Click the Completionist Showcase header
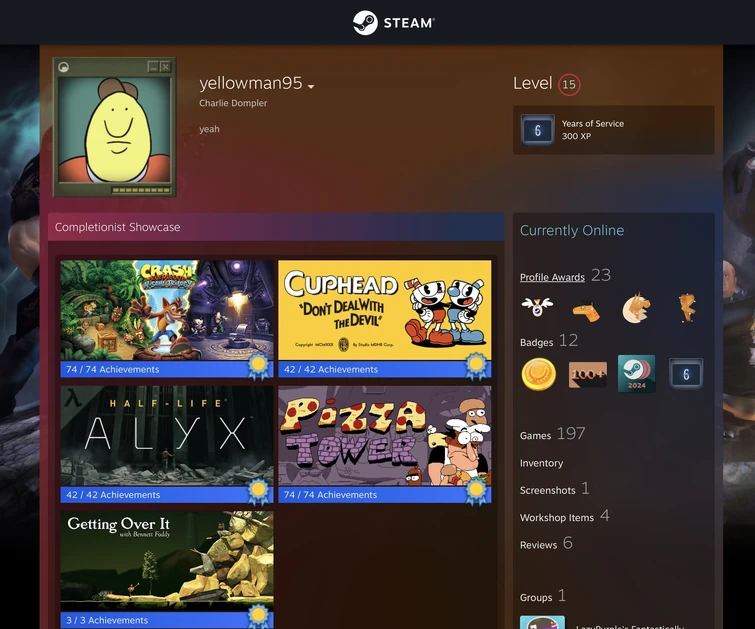 click(276, 227)
